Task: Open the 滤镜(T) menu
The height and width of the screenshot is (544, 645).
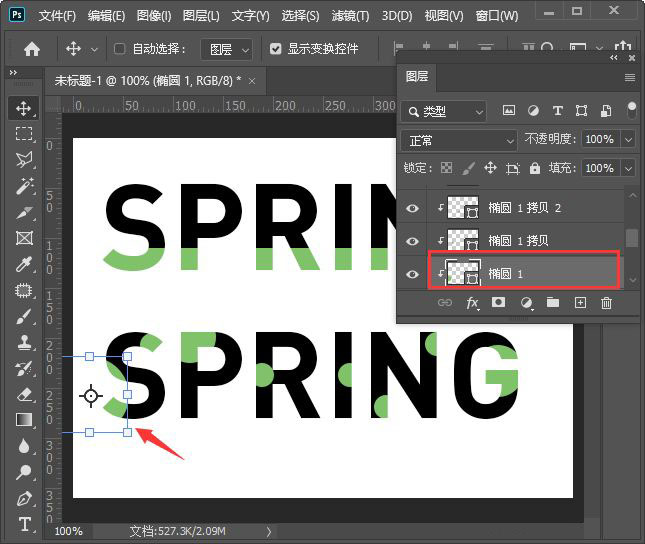Action: [x=350, y=16]
